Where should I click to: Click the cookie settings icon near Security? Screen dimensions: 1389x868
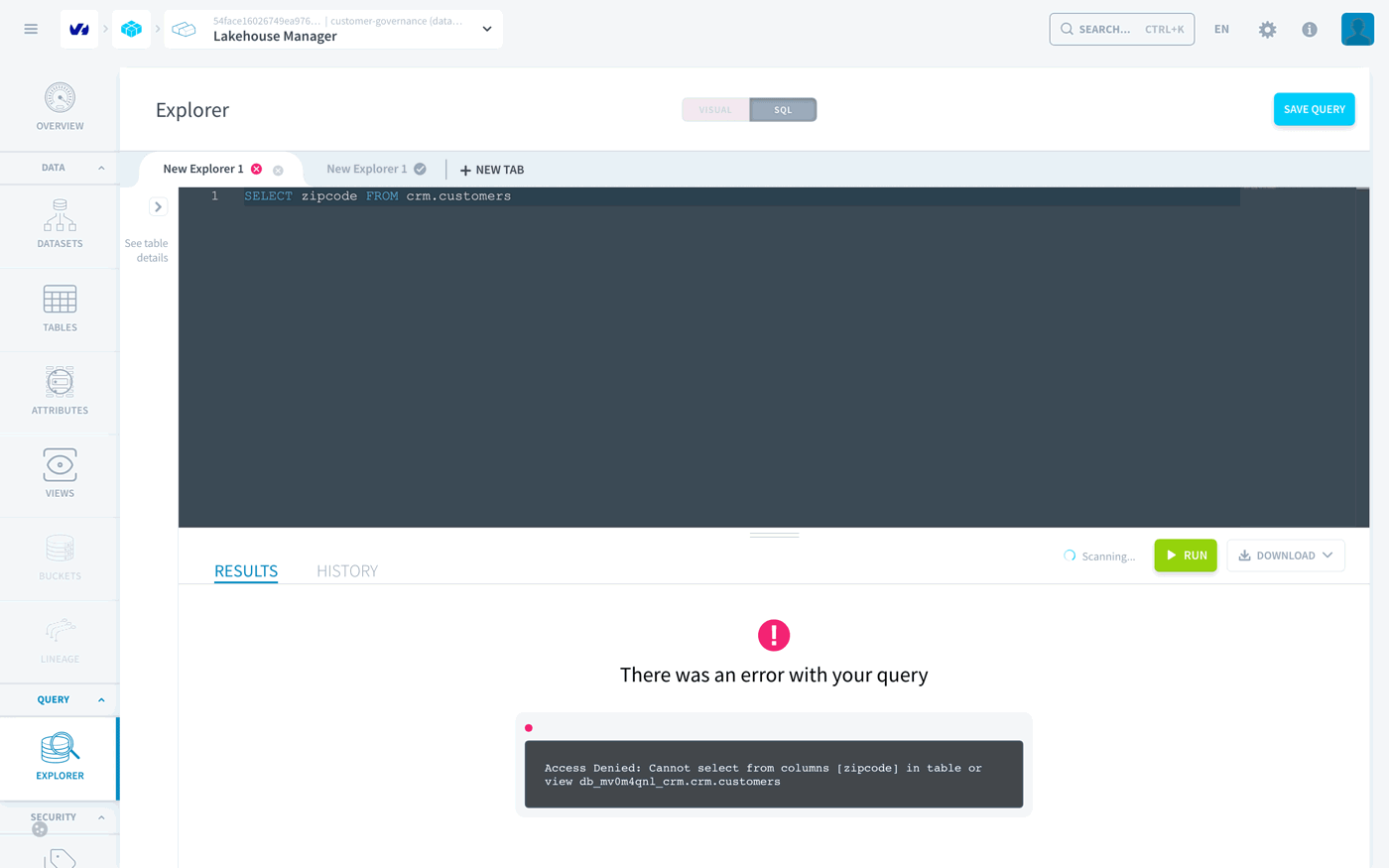click(40, 829)
